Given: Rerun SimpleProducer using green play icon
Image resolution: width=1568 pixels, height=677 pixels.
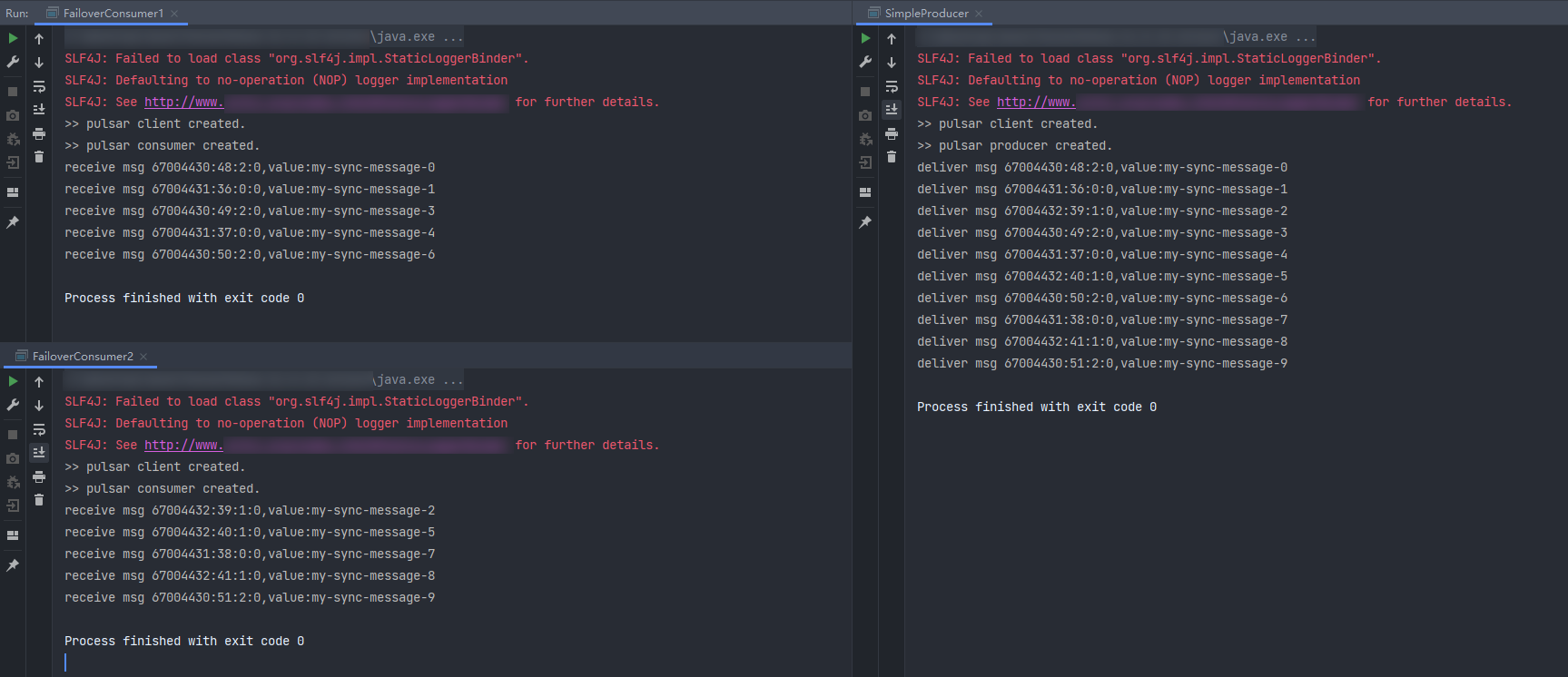Looking at the screenshot, I should 865,38.
